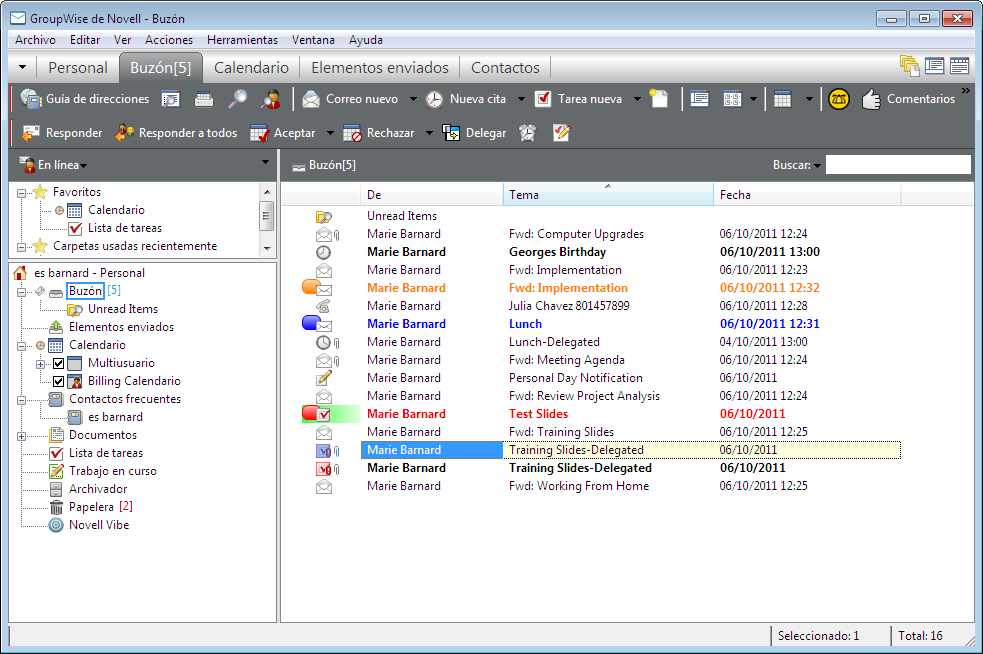The height and width of the screenshot is (654, 983).
Task: Collapse the Contactos frecuentes tree node
Action: (x=22, y=399)
